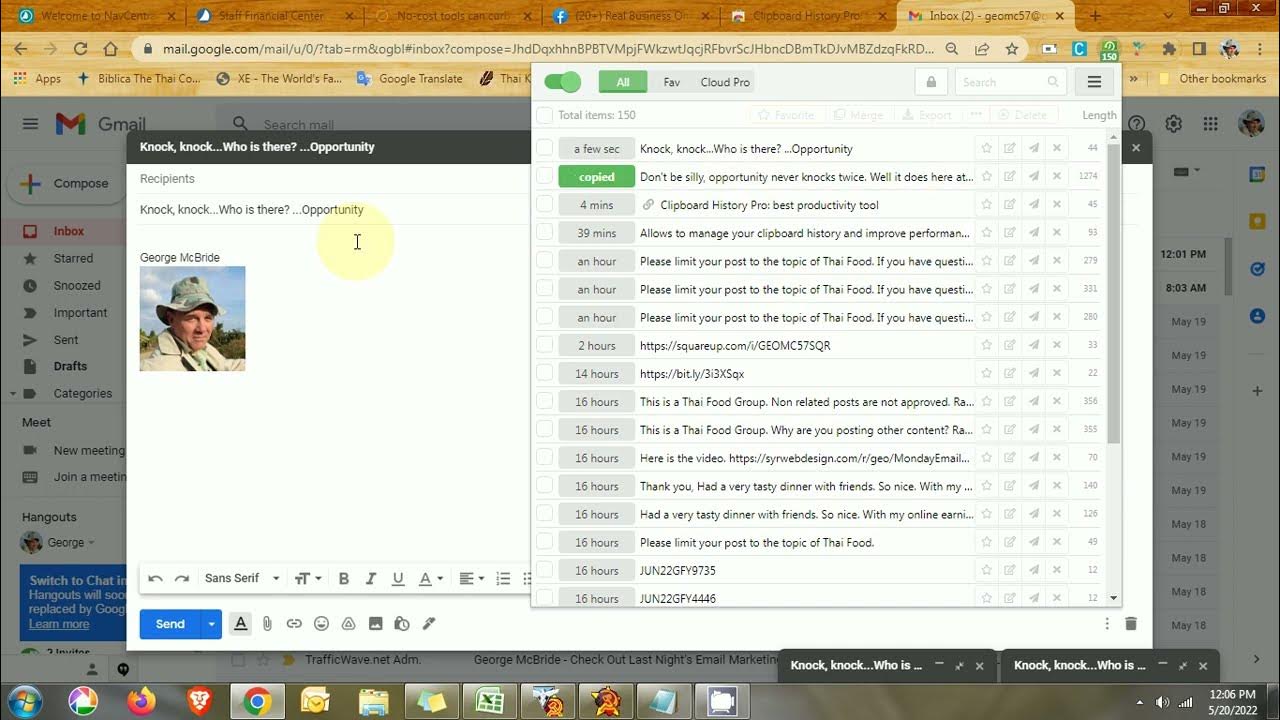Toggle italic formatting in compose toolbar
This screenshot has width=1280, height=720.
[x=371, y=579]
